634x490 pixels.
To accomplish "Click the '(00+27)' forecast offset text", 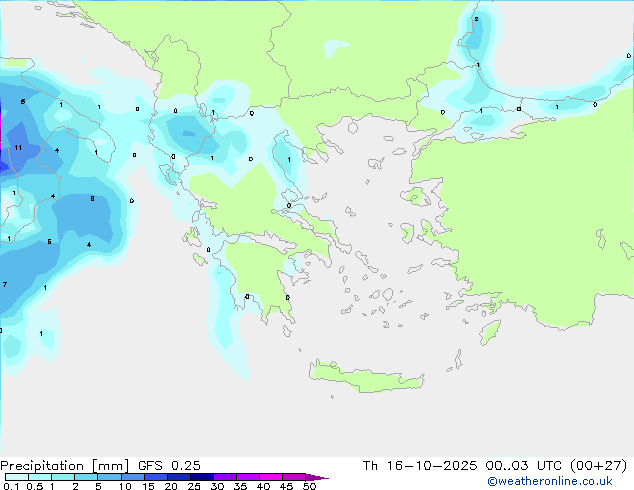I will pos(598,466).
